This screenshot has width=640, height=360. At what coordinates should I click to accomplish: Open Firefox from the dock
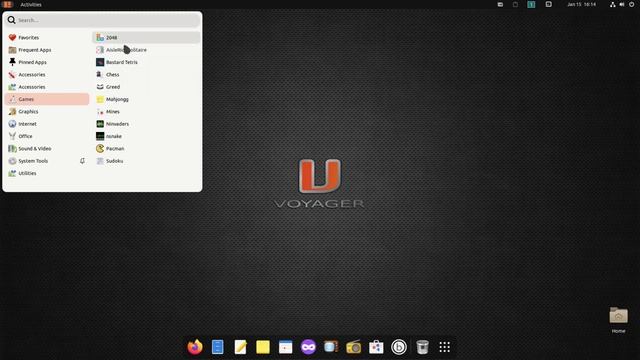click(195, 347)
